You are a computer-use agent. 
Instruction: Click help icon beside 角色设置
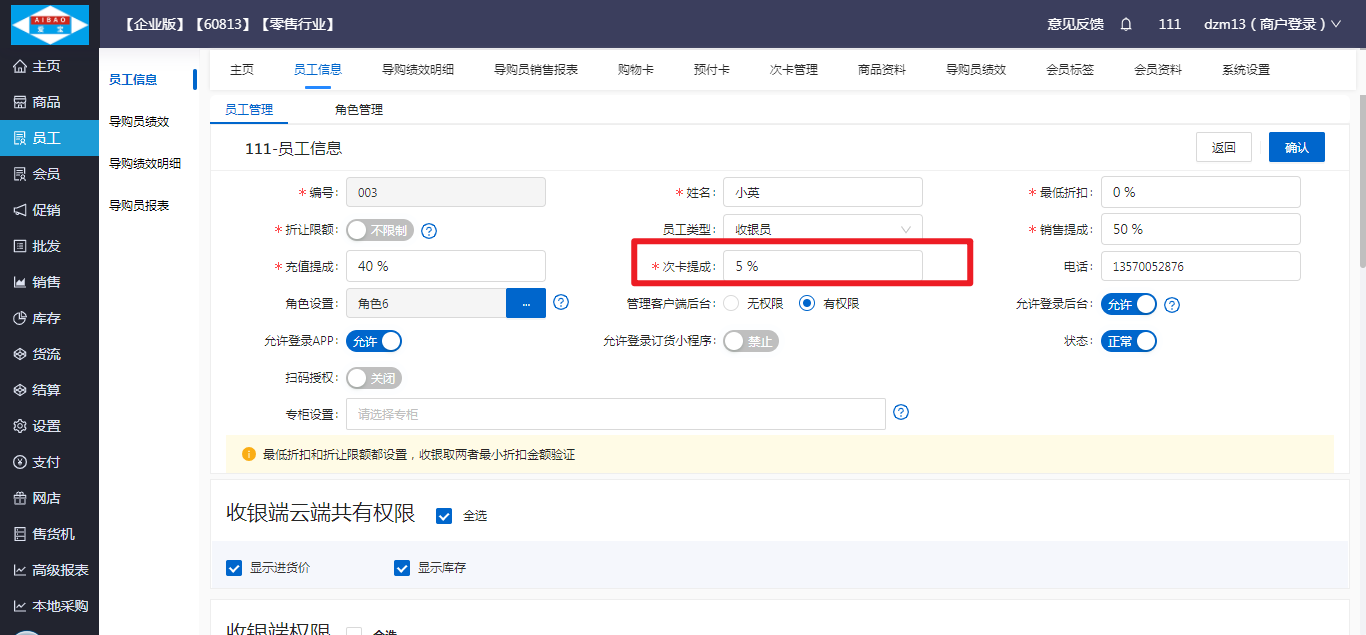(561, 302)
